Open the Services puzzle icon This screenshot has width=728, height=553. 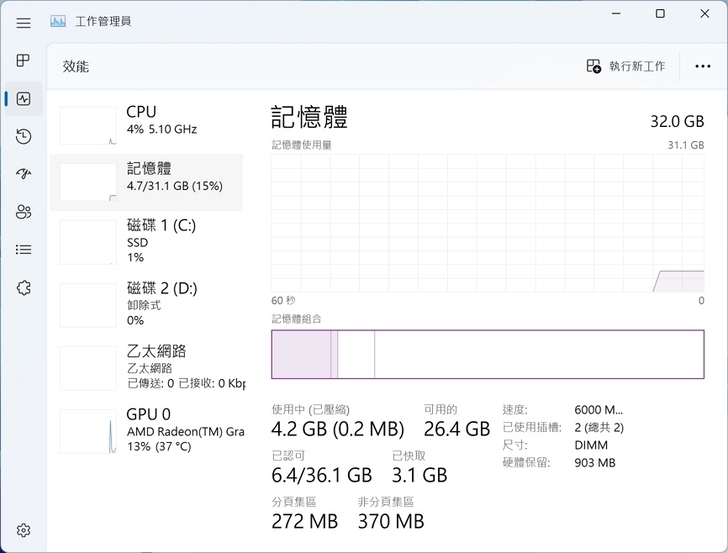[x=24, y=288]
